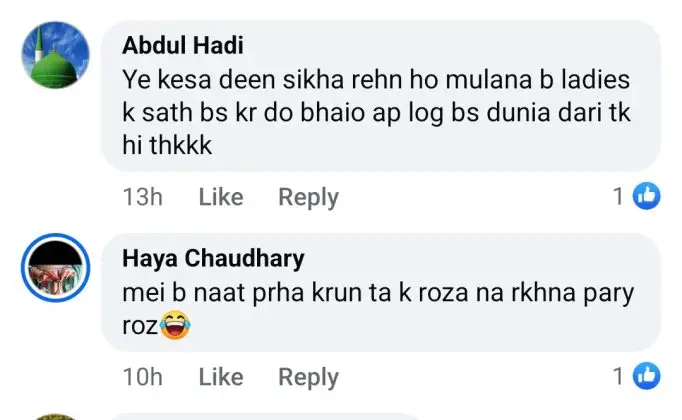The image size is (682, 420).
Task: Click the blue thumbs-up icon on Abdul Hadi's comment
Action: [x=648, y=197]
